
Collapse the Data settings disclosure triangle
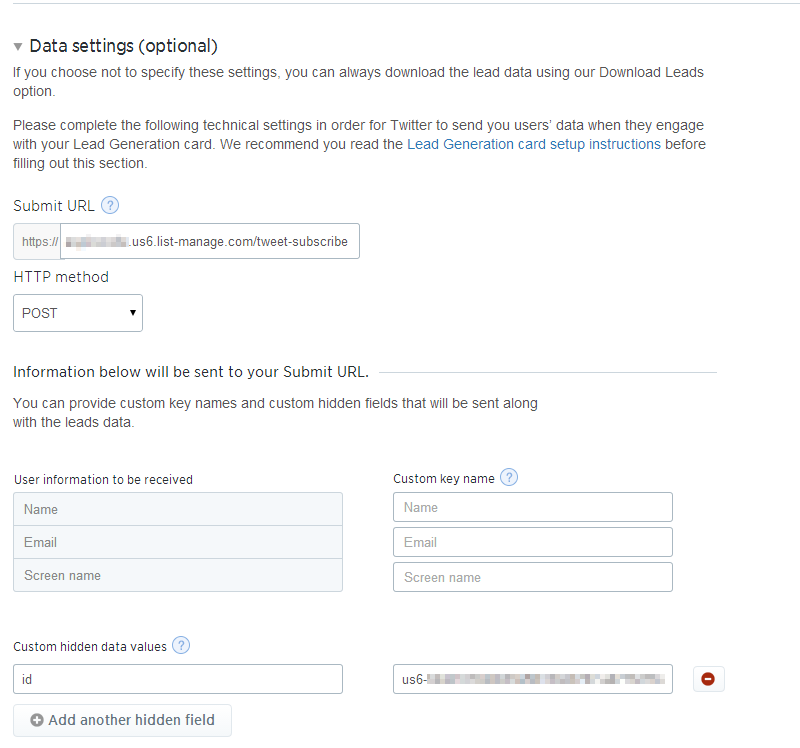[18, 47]
